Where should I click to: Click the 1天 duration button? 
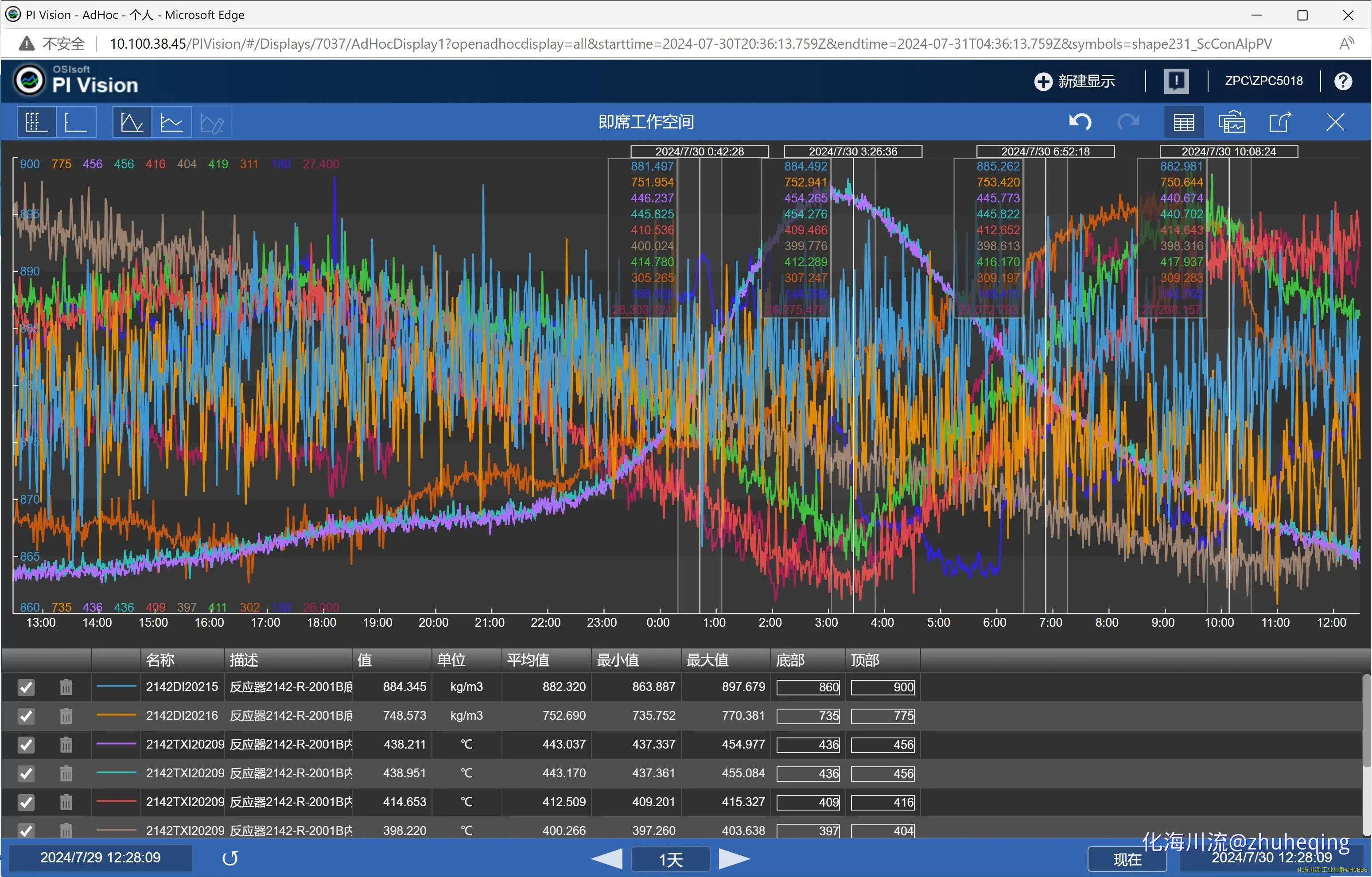tap(671, 859)
